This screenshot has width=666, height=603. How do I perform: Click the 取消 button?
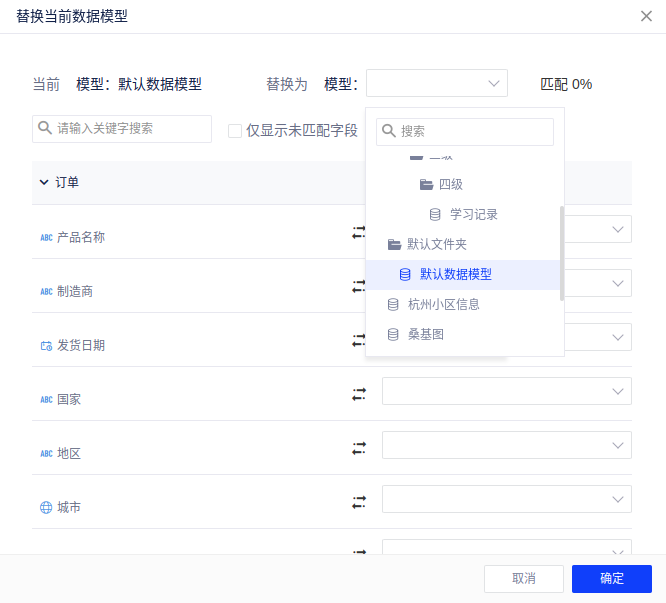point(523,579)
